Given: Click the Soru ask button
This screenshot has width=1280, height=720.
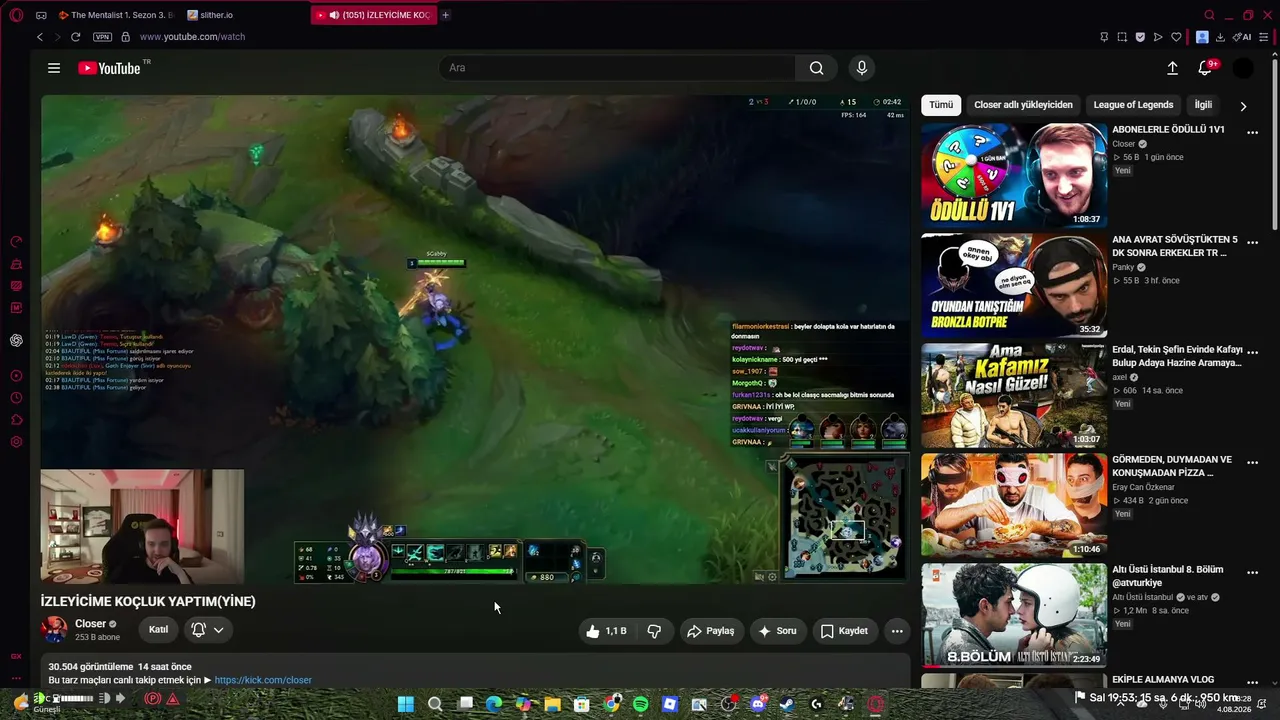Looking at the screenshot, I should pos(778,631).
